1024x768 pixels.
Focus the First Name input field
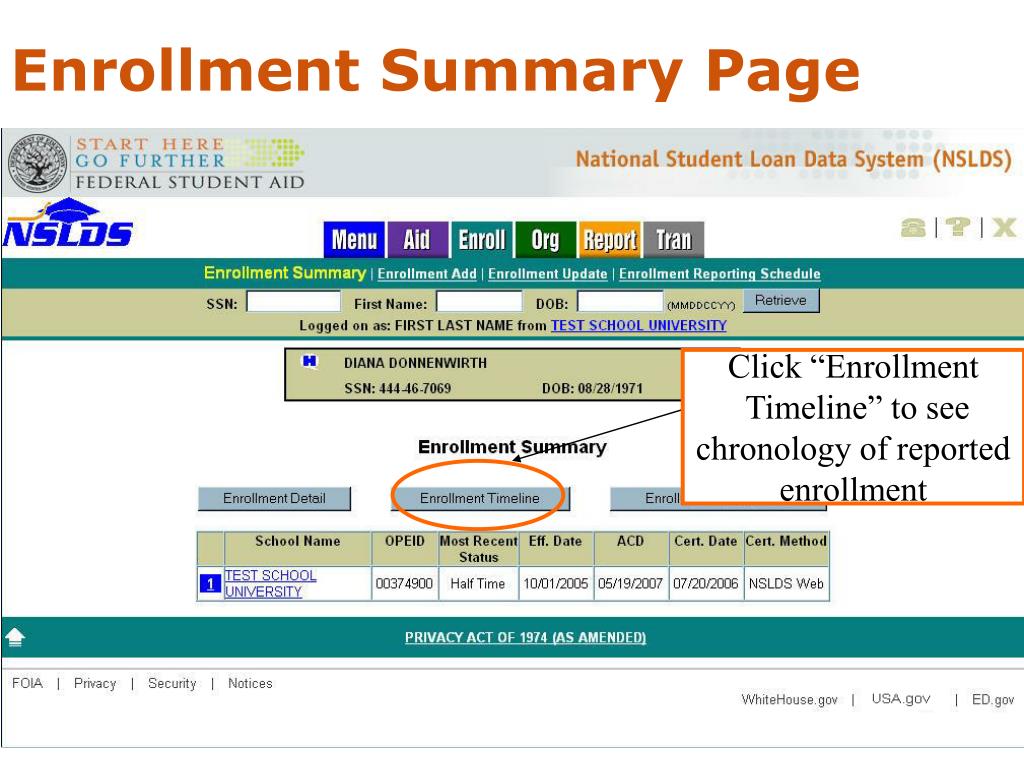479,302
